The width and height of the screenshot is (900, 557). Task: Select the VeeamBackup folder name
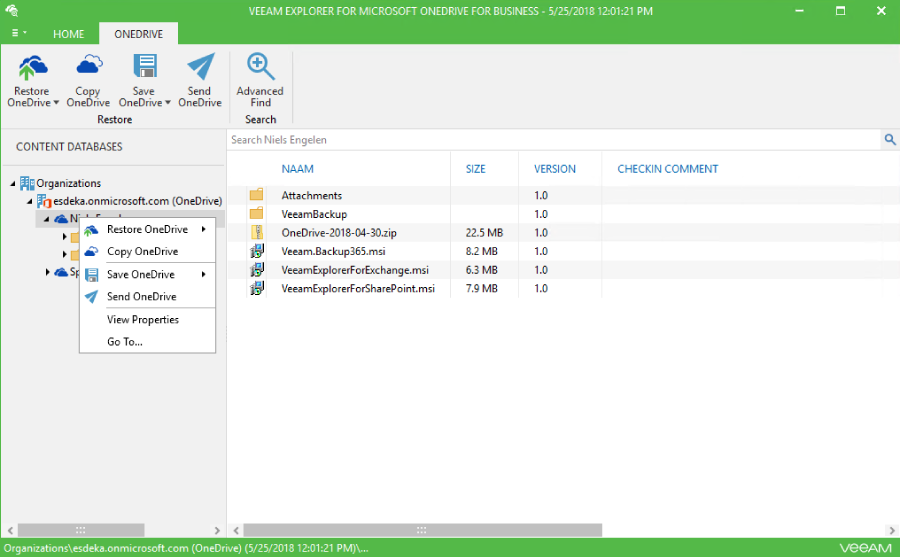tap(314, 214)
